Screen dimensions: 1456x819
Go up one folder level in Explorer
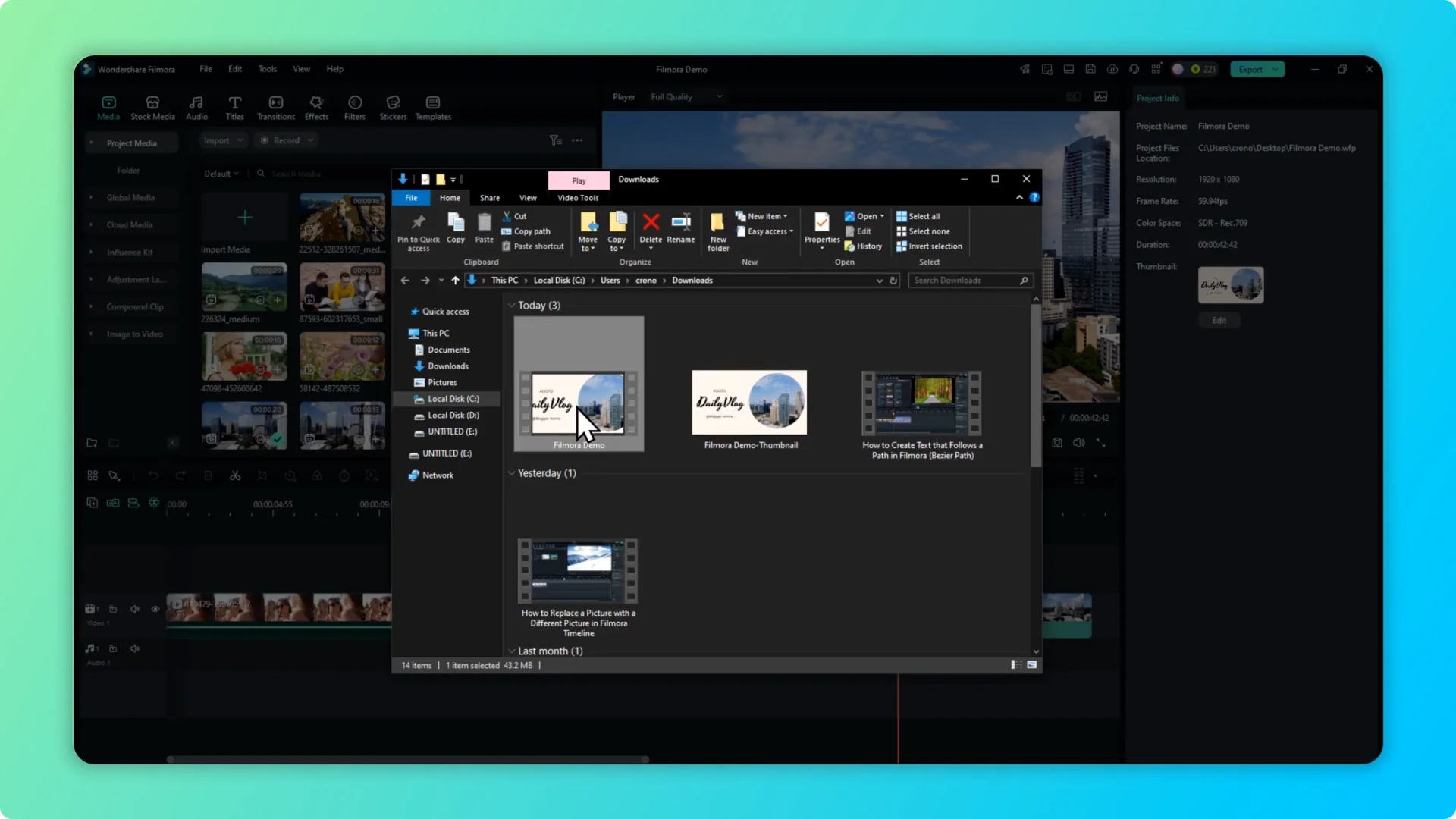(455, 281)
